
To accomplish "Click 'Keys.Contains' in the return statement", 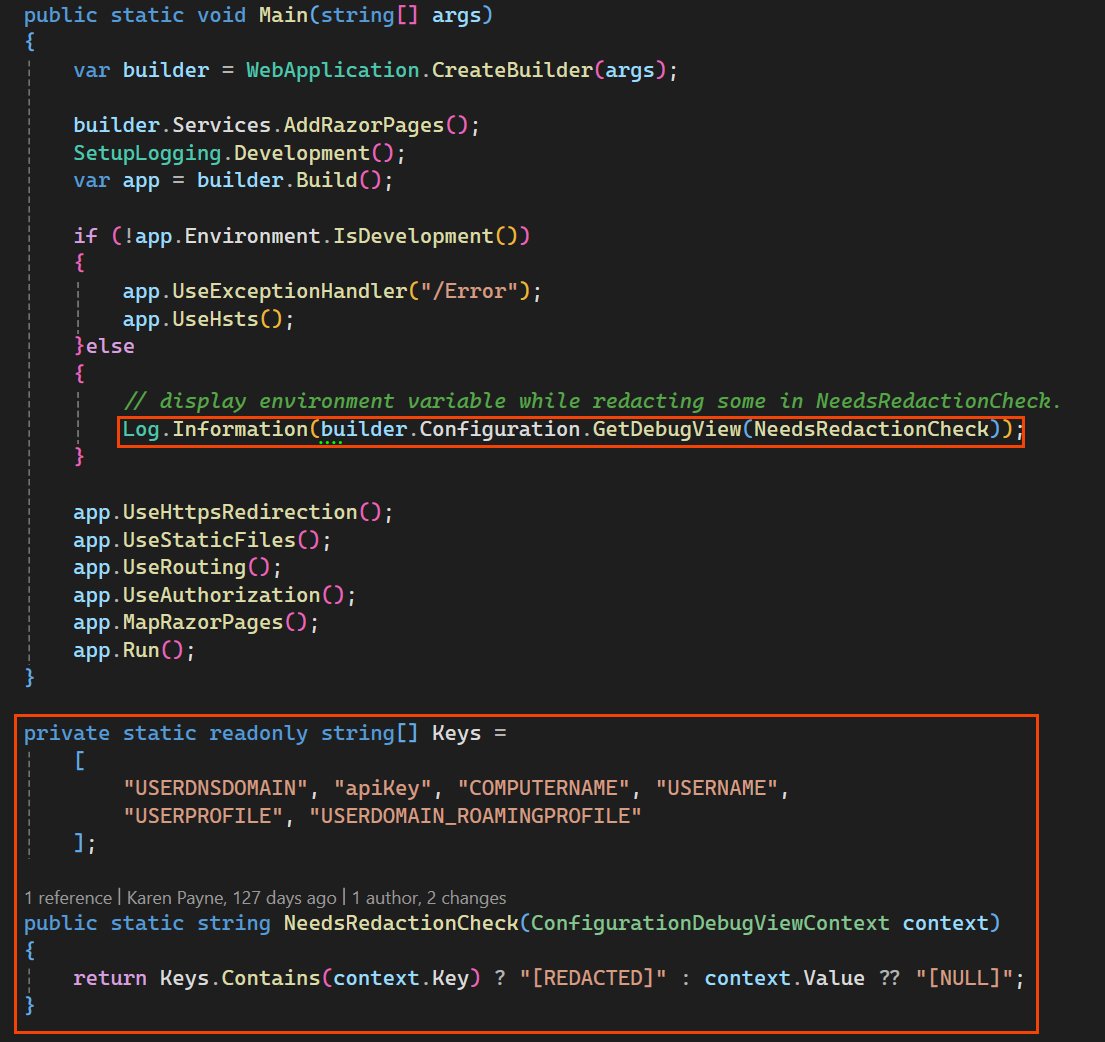I will (240, 978).
